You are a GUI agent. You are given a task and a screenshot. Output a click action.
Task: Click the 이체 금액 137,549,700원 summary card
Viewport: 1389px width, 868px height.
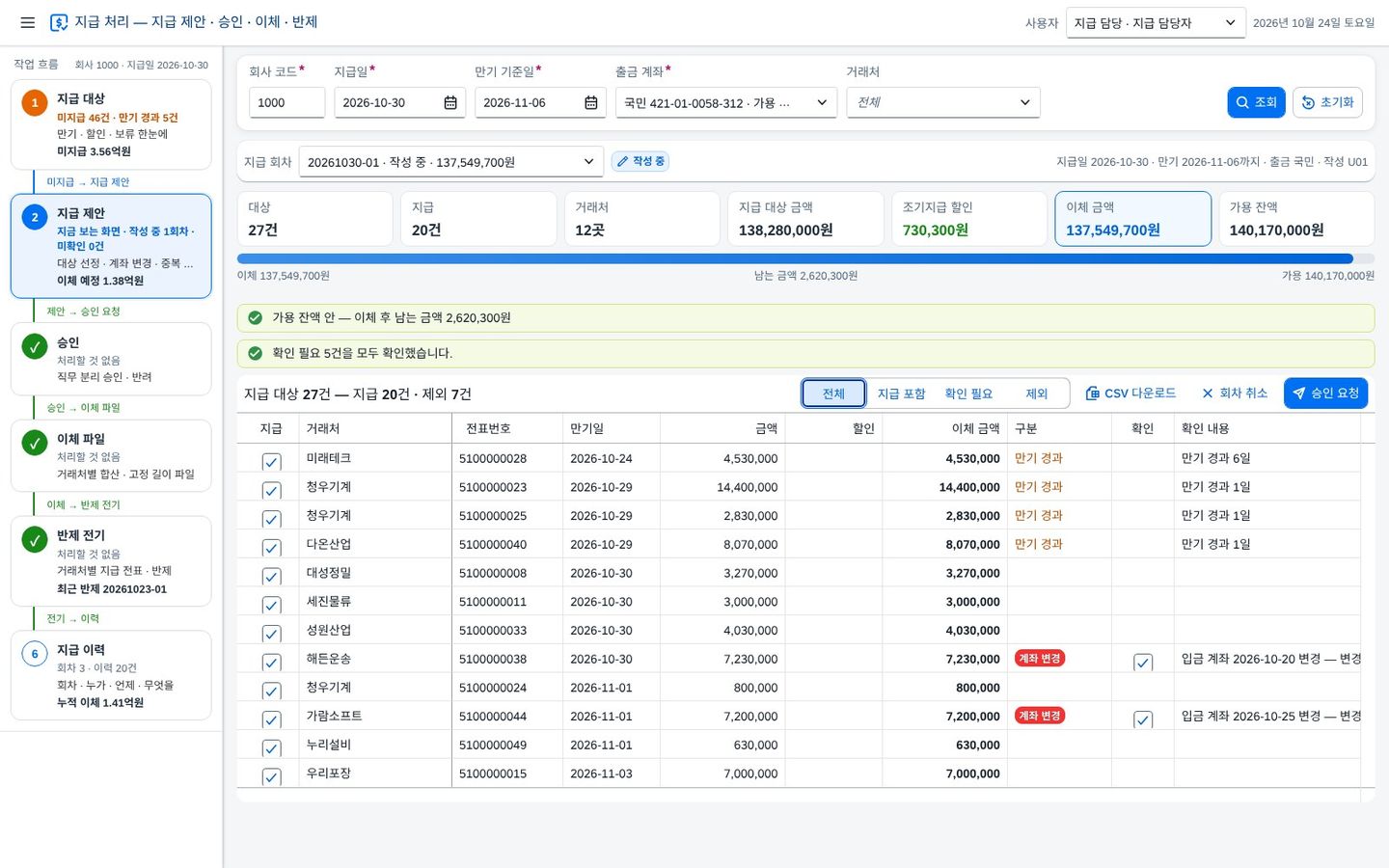(x=1132, y=218)
